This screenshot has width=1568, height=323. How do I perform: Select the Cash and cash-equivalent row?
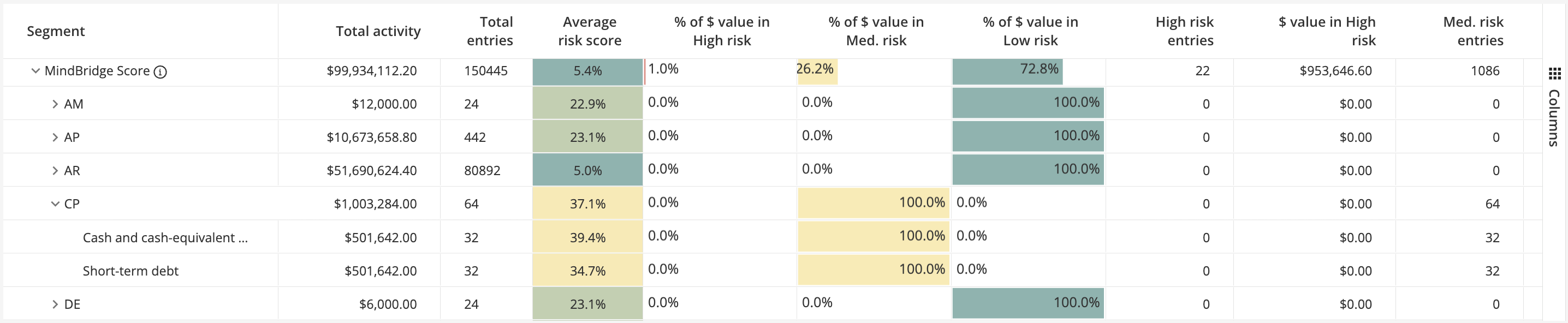(x=166, y=237)
